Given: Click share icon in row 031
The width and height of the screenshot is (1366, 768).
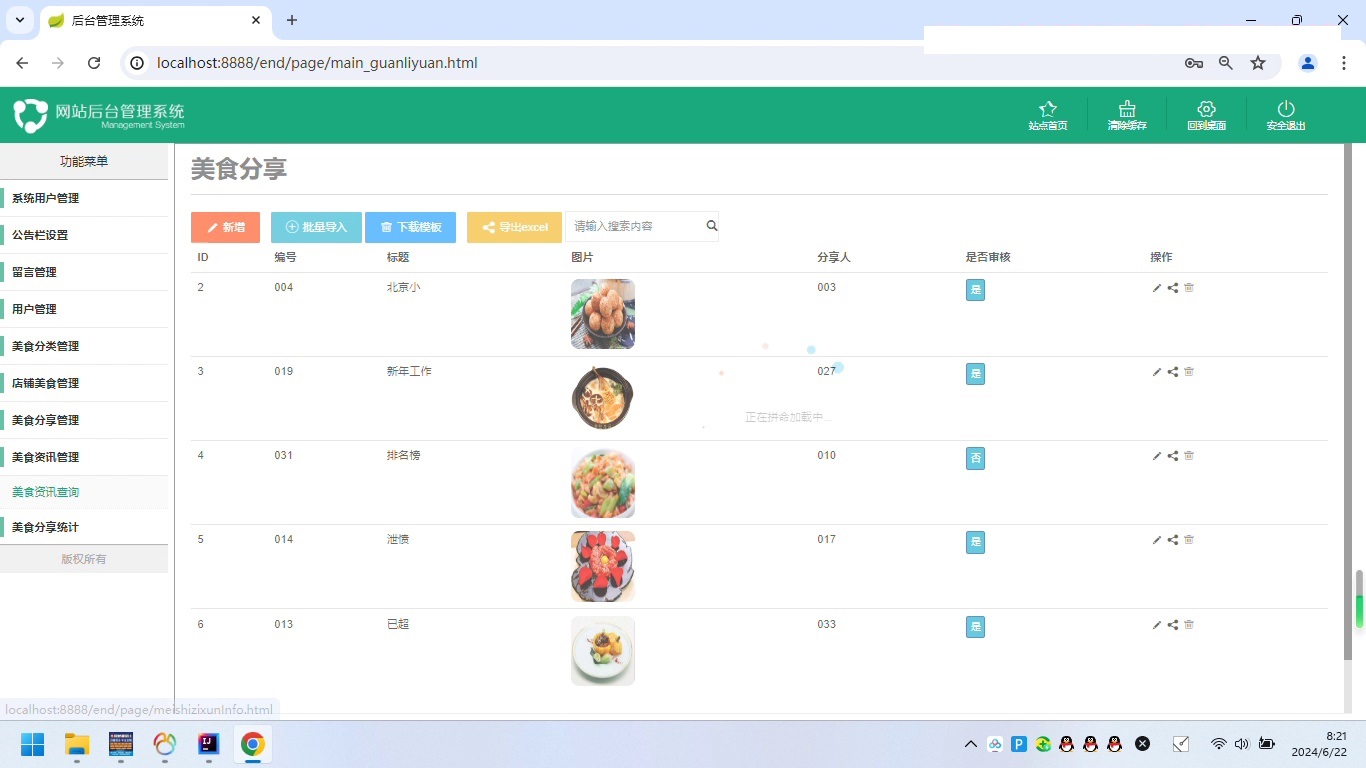Looking at the screenshot, I should point(1173,456).
